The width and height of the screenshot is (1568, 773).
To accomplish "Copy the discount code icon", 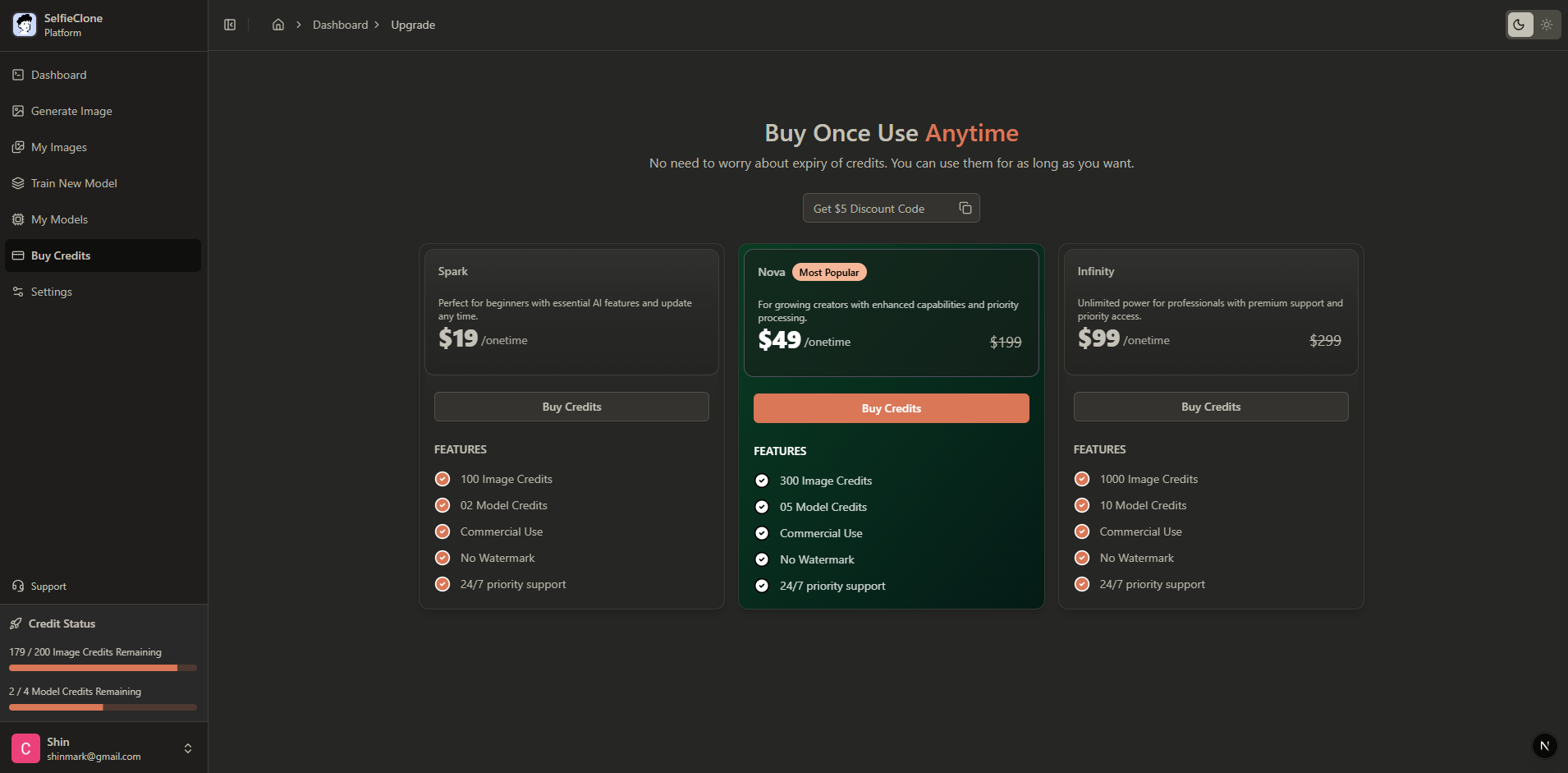I will coord(965,209).
